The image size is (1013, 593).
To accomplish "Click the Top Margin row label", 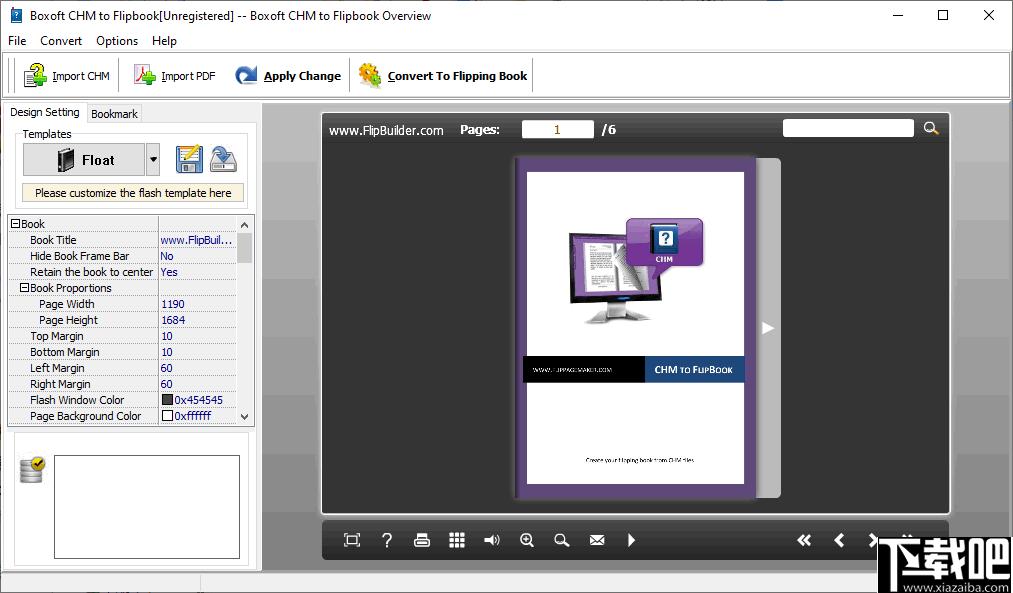I will point(57,336).
